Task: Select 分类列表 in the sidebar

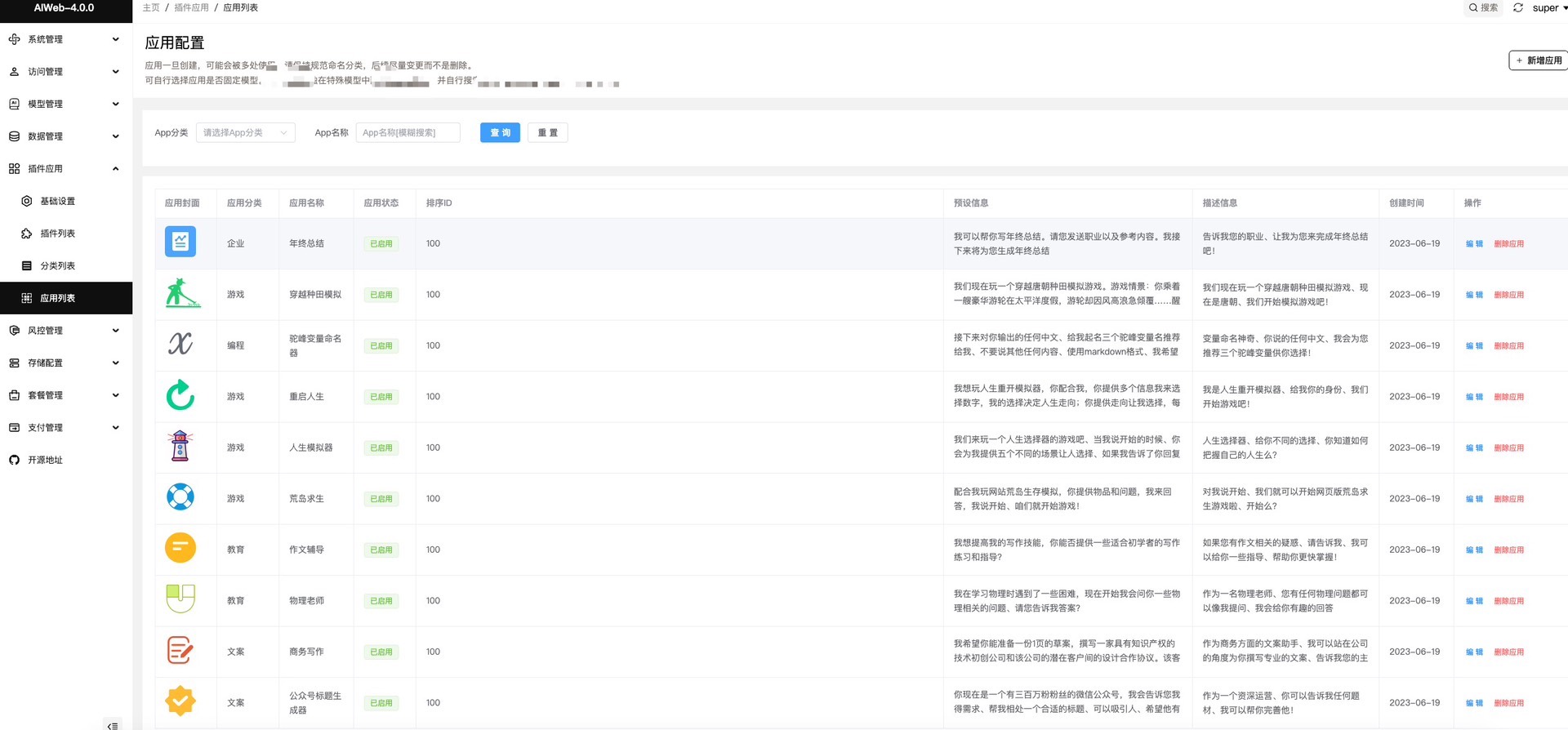Action: tap(57, 265)
